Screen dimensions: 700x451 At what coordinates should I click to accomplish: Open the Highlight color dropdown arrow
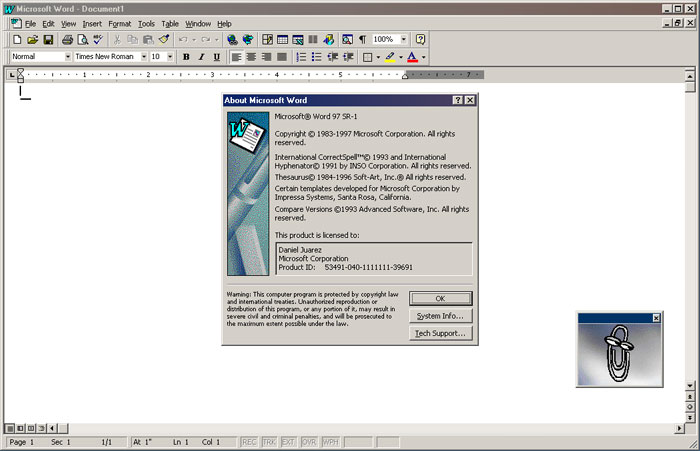(x=400, y=57)
